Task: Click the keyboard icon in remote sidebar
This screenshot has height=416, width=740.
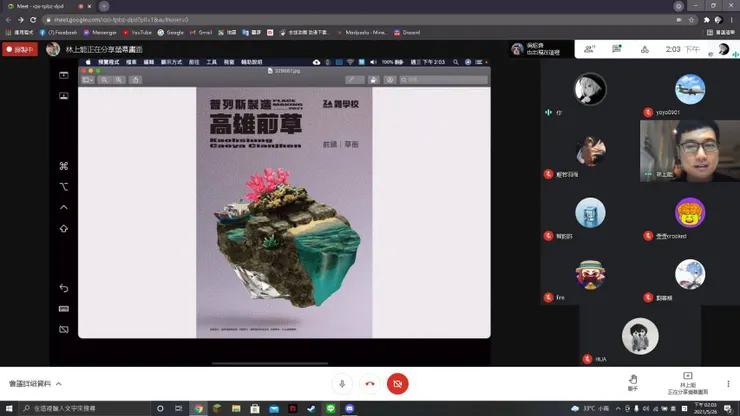Action: [x=64, y=309]
